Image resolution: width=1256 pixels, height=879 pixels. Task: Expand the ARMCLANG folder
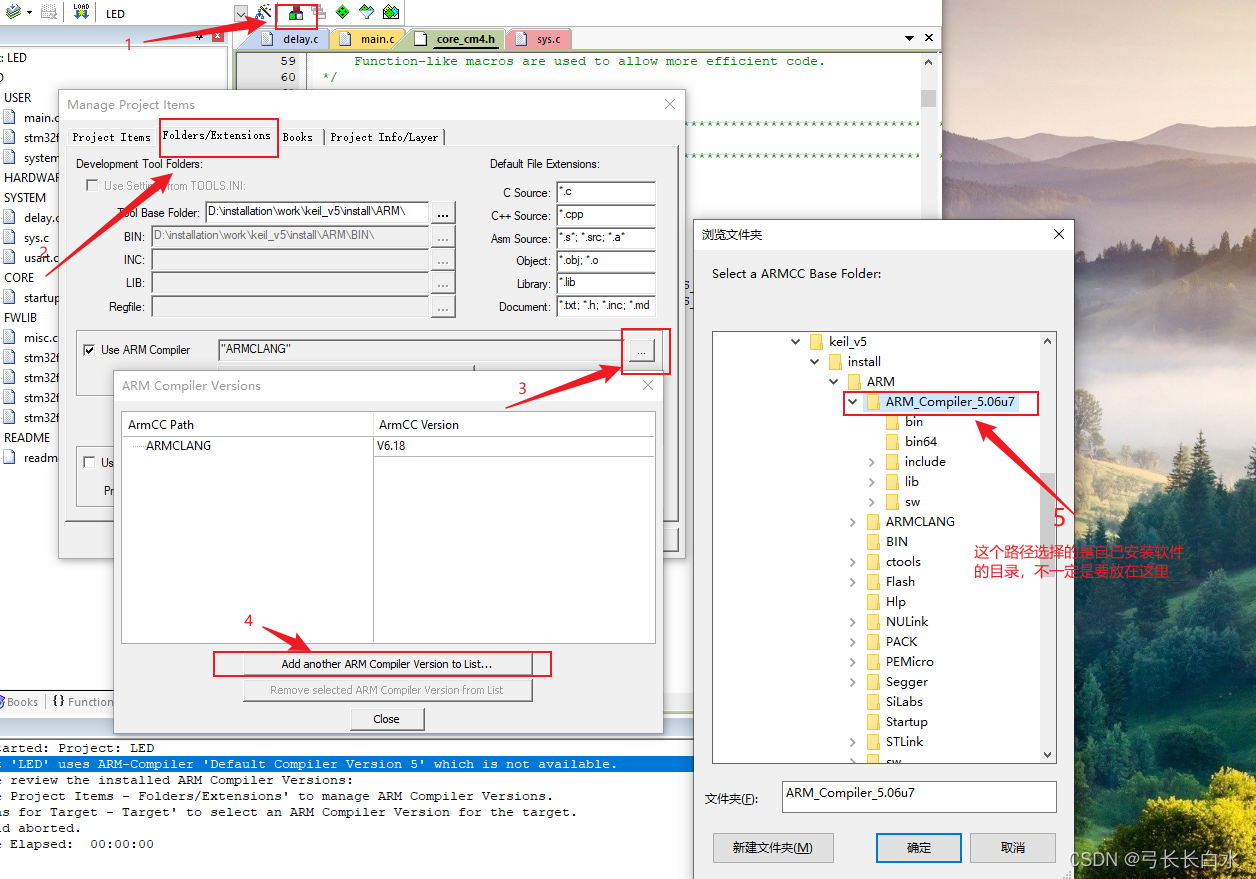click(x=852, y=522)
